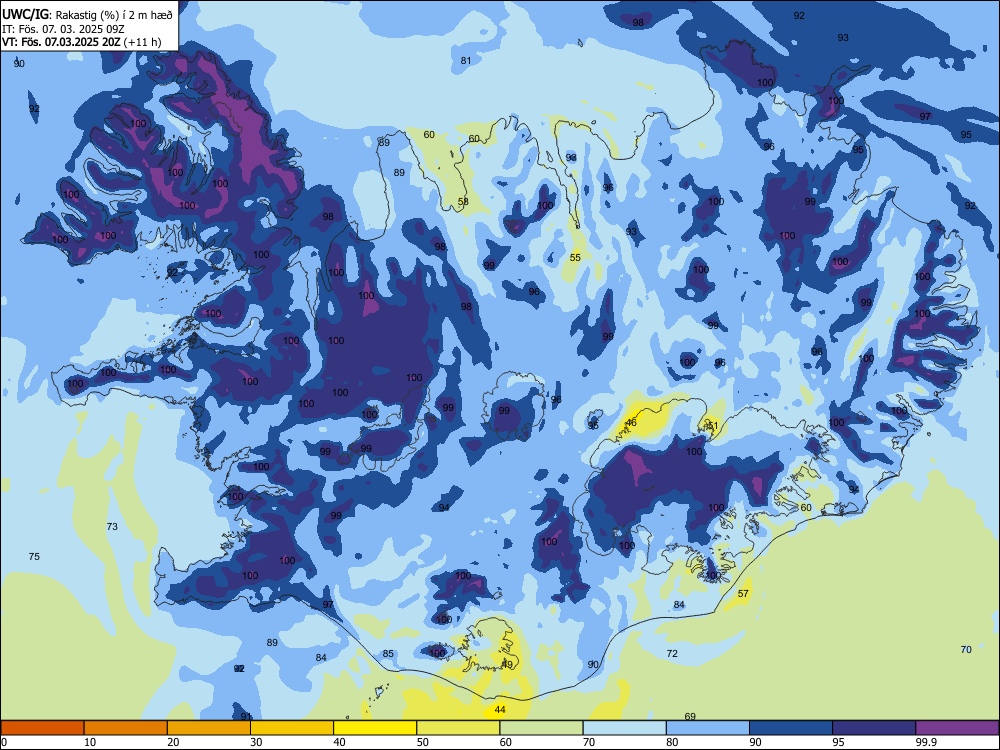
Task: Click the '73' humidity value on the map
Action: pos(112,526)
